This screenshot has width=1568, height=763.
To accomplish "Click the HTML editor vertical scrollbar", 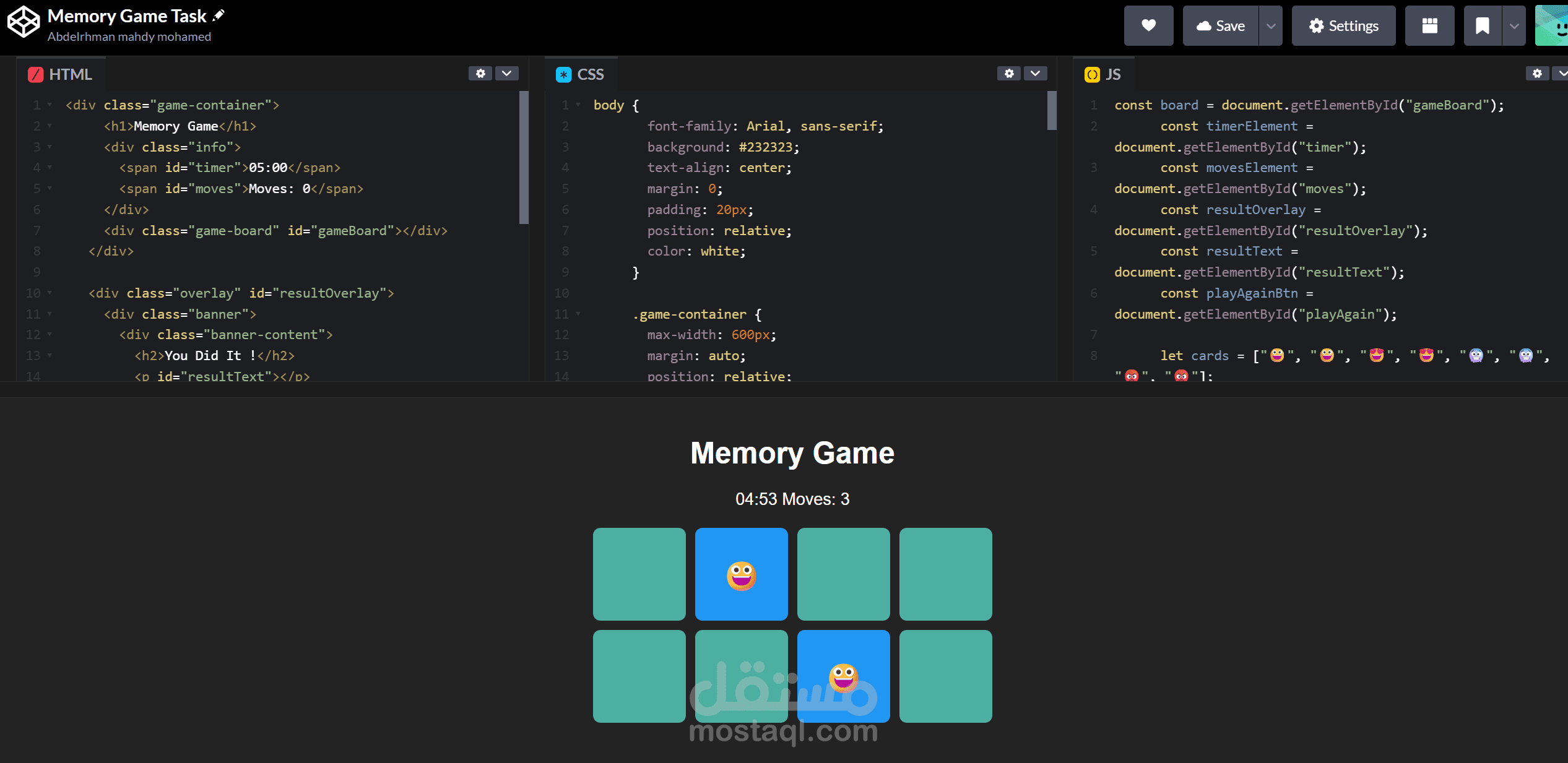I will 524,158.
